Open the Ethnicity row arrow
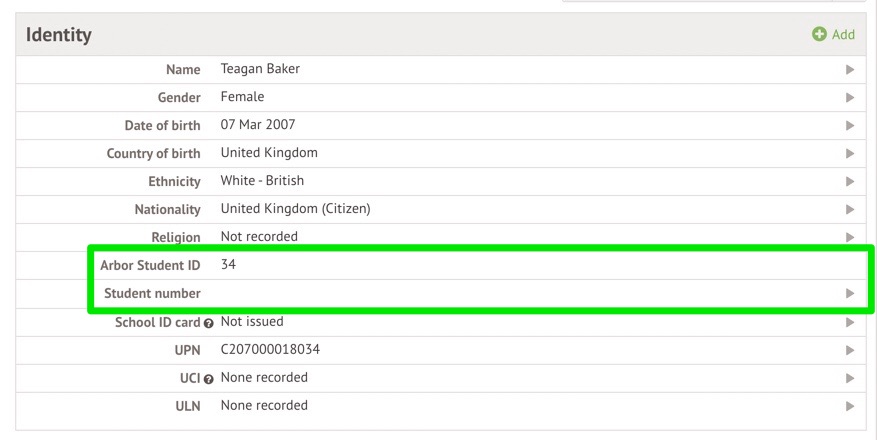 coord(849,182)
